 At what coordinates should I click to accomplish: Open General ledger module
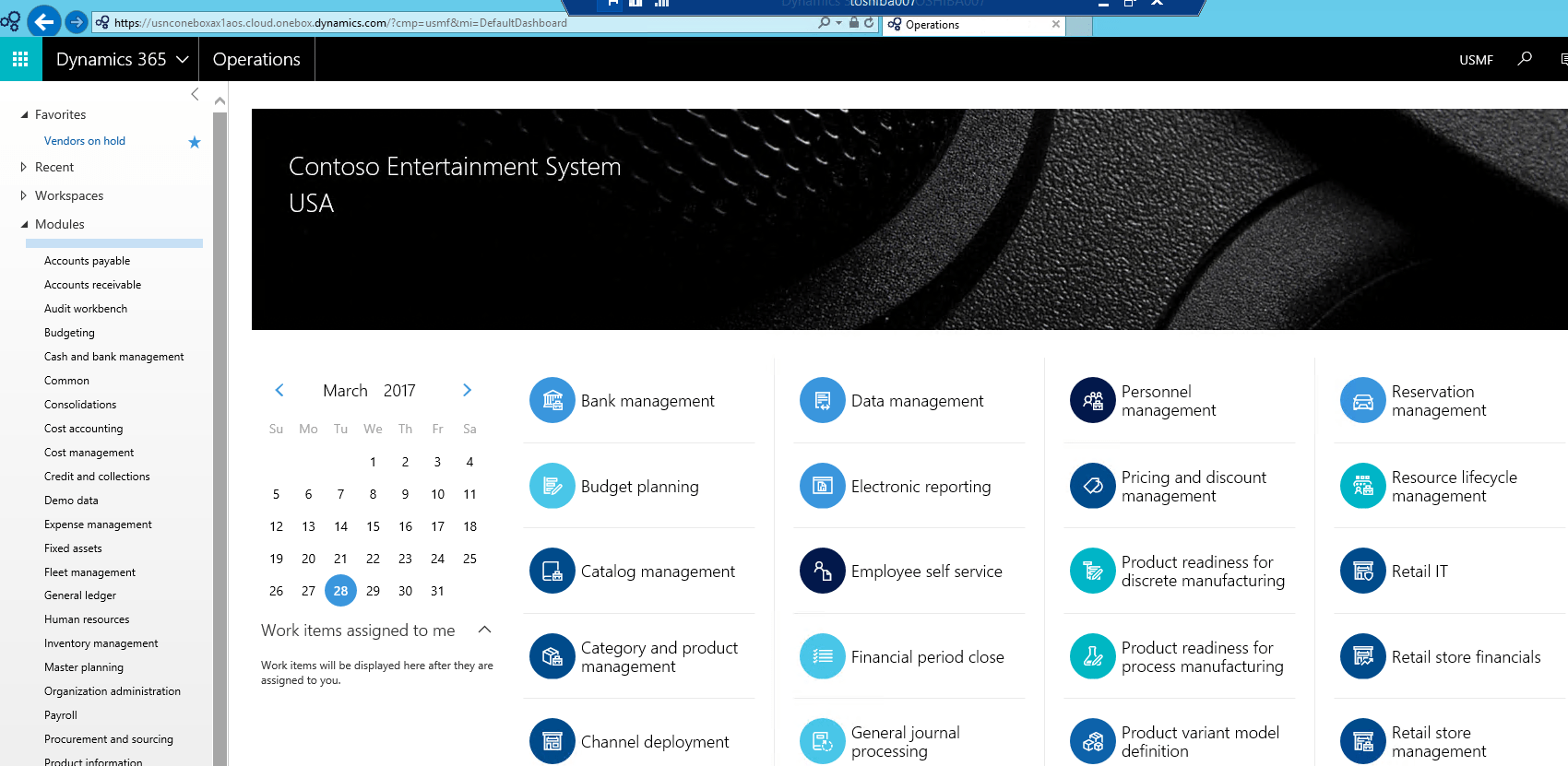80,595
